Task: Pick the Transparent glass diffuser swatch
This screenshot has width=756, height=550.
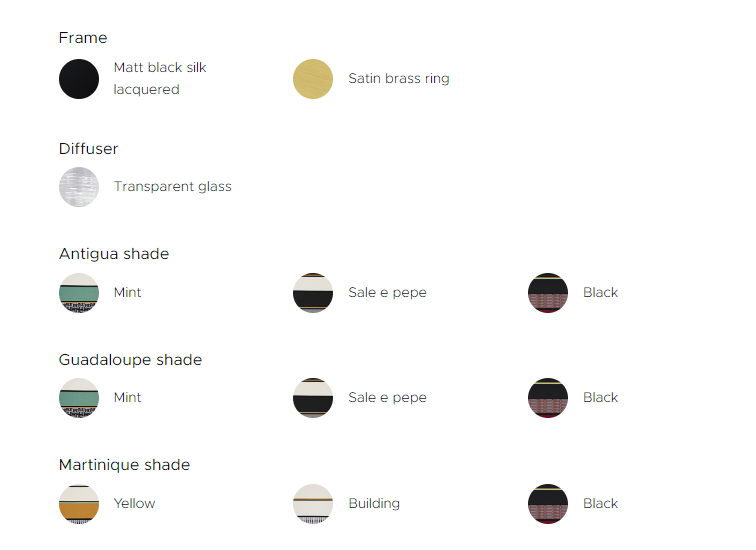Action: (x=79, y=187)
